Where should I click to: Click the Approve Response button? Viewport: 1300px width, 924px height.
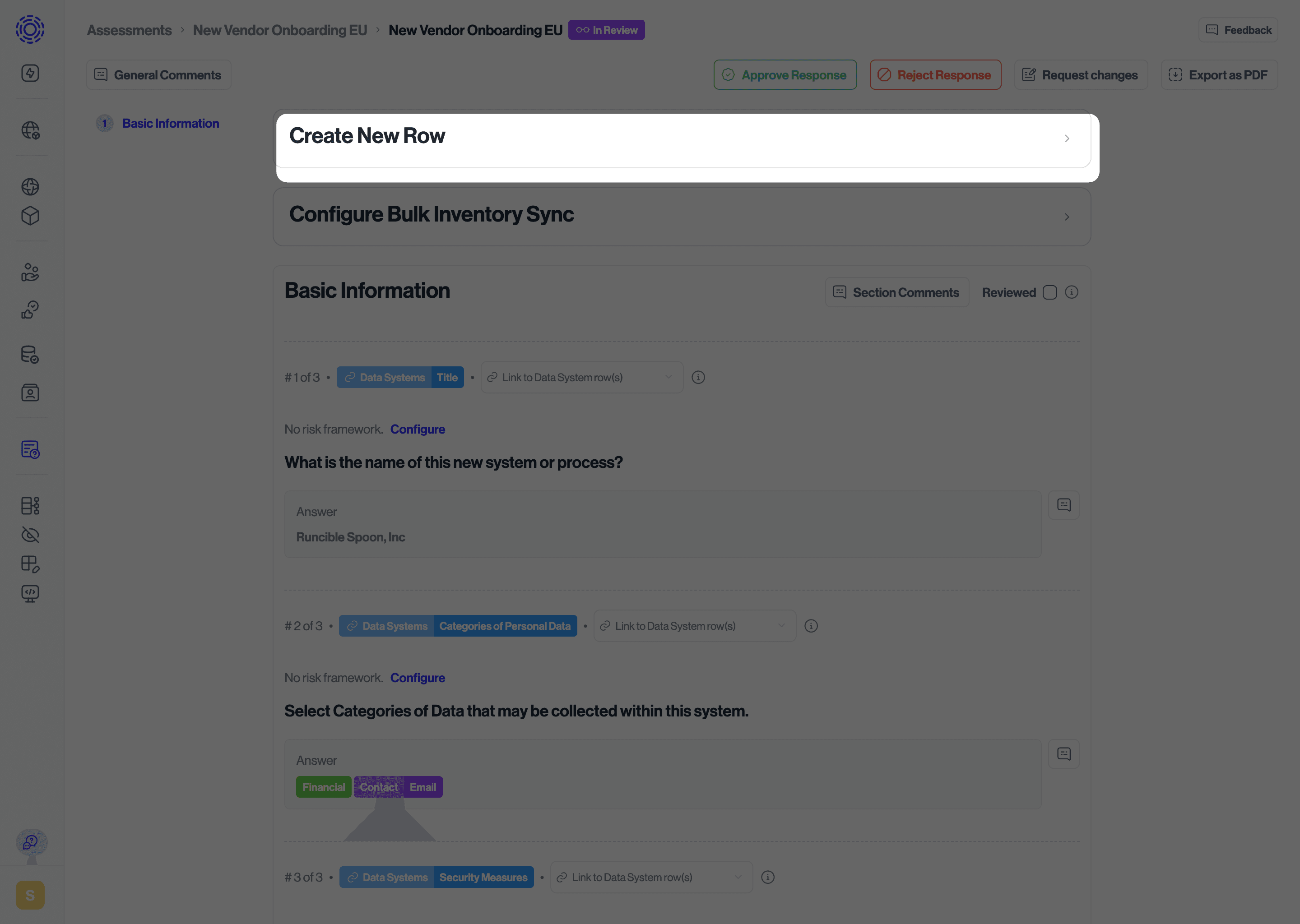tap(785, 74)
